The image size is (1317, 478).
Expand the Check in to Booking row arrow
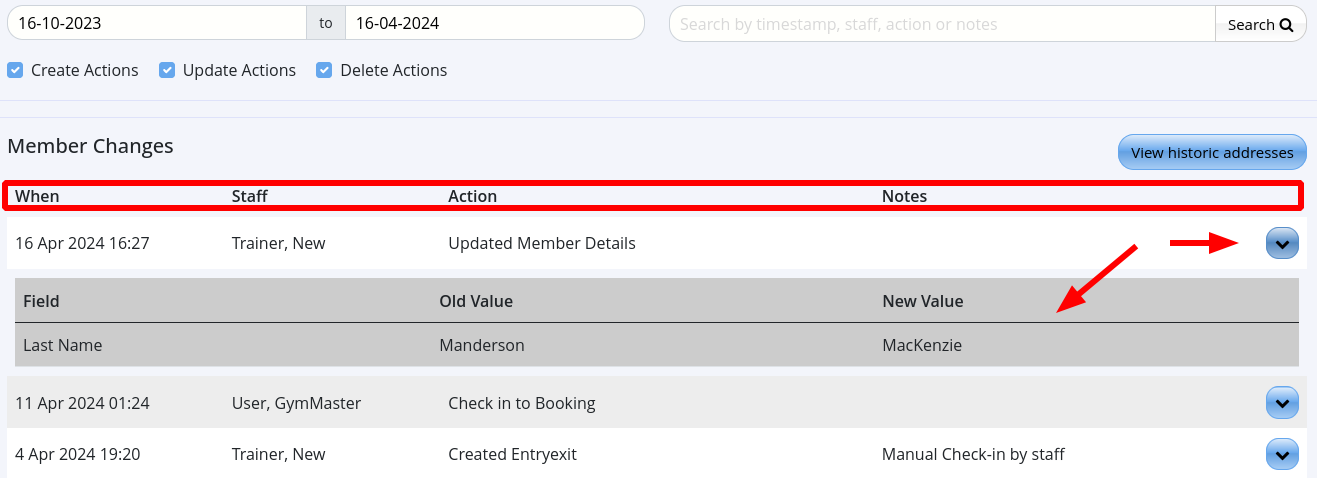pos(1282,403)
